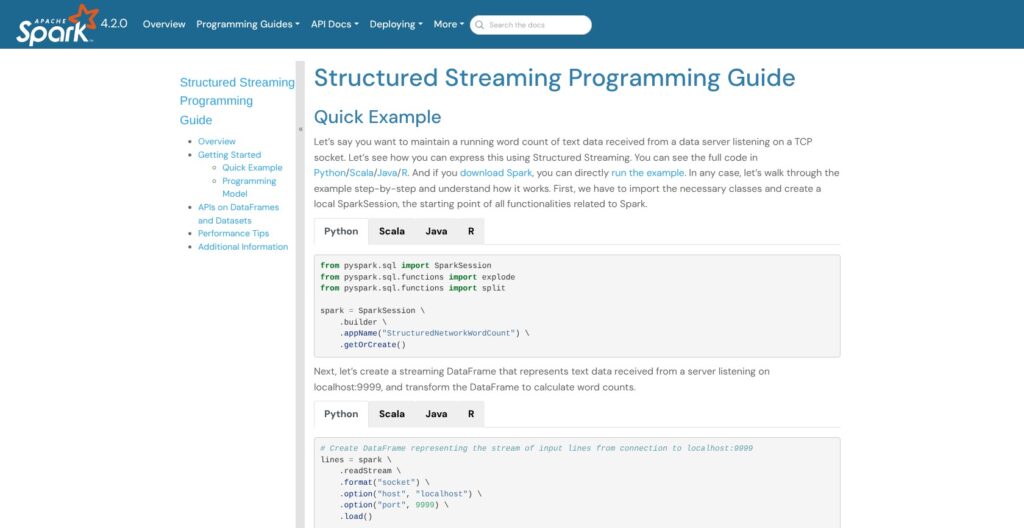
Task: Open the More dropdown menu
Action: 449,24
